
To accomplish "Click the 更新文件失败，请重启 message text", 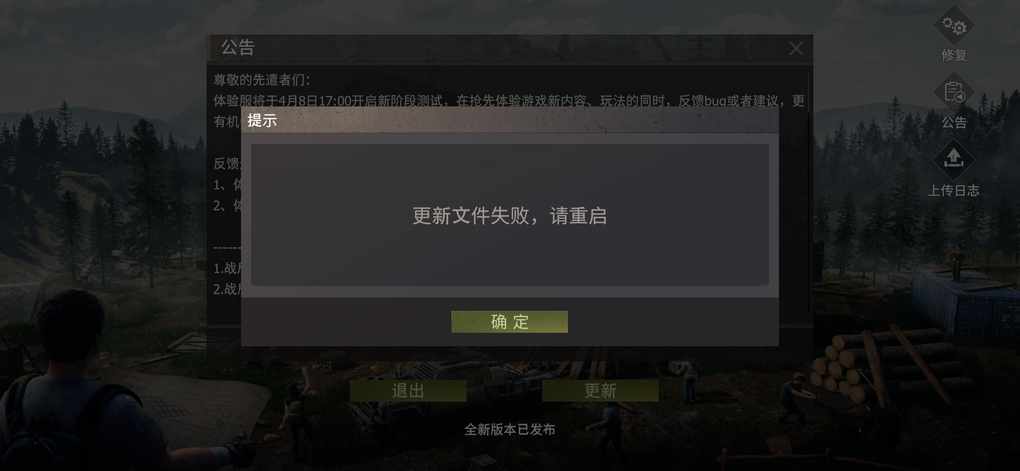I will 509,216.
